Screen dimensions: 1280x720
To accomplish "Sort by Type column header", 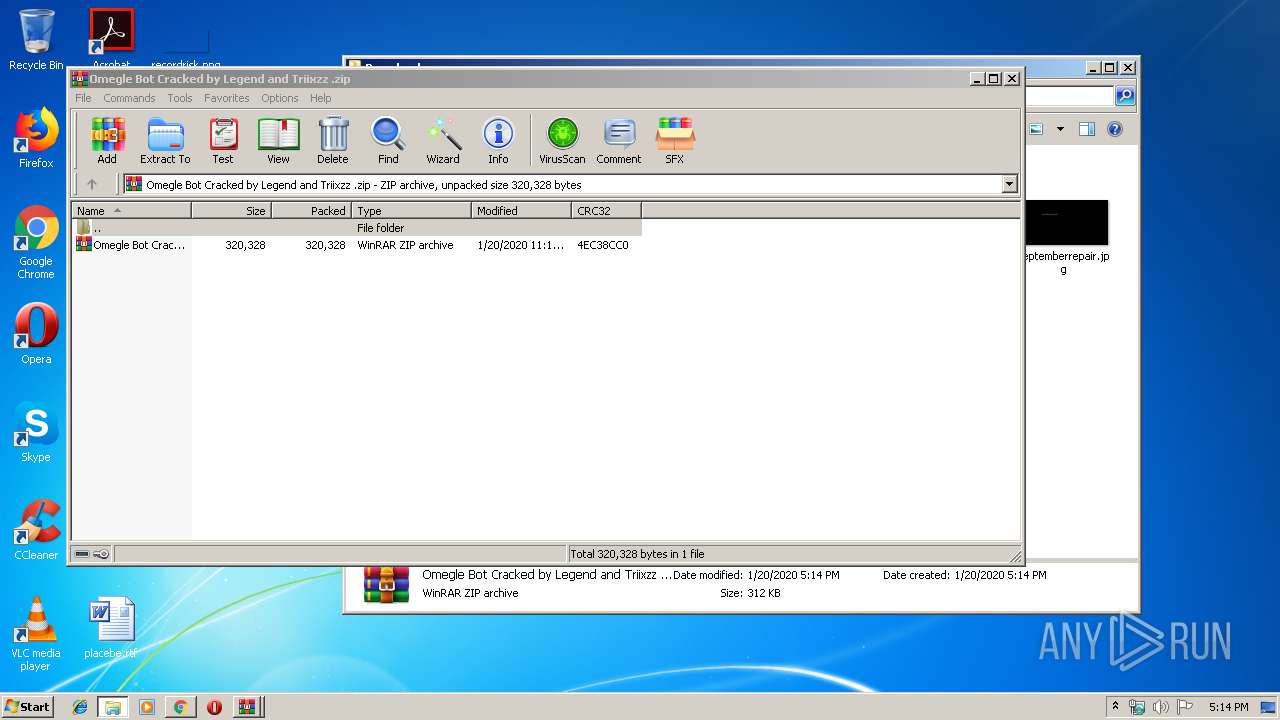I will point(411,211).
